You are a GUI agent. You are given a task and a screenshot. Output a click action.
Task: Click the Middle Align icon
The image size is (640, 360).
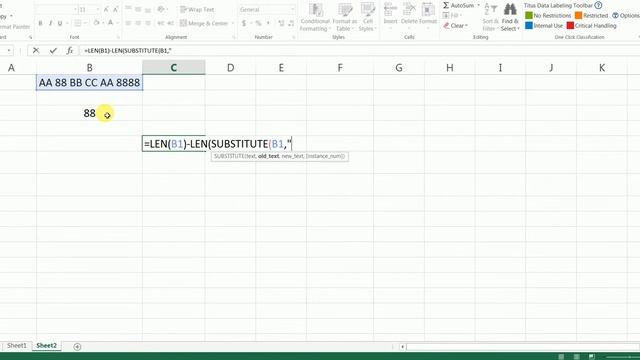click(138, 9)
